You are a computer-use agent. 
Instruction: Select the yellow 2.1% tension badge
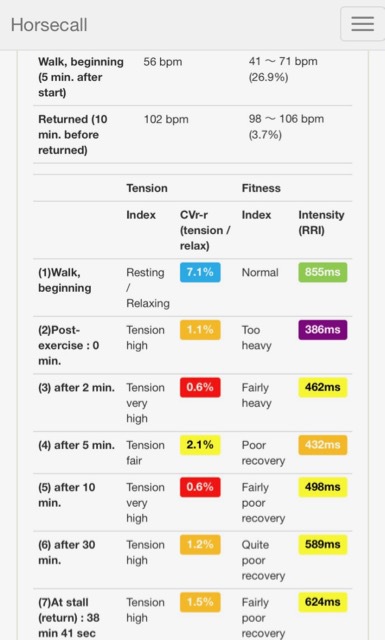pos(200,445)
